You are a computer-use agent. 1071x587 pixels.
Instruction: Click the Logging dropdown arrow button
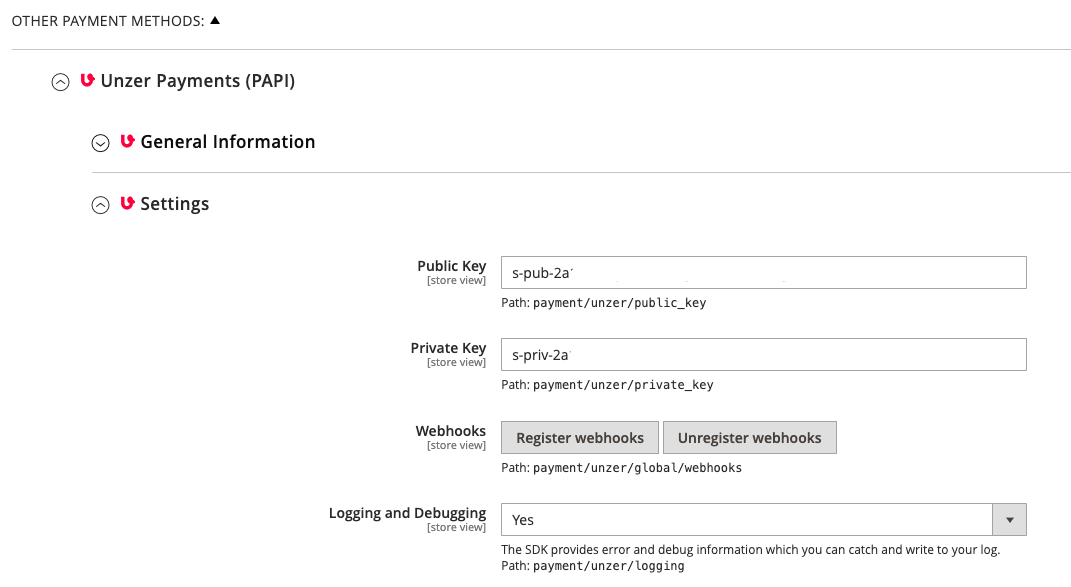[x=1010, y=519]
